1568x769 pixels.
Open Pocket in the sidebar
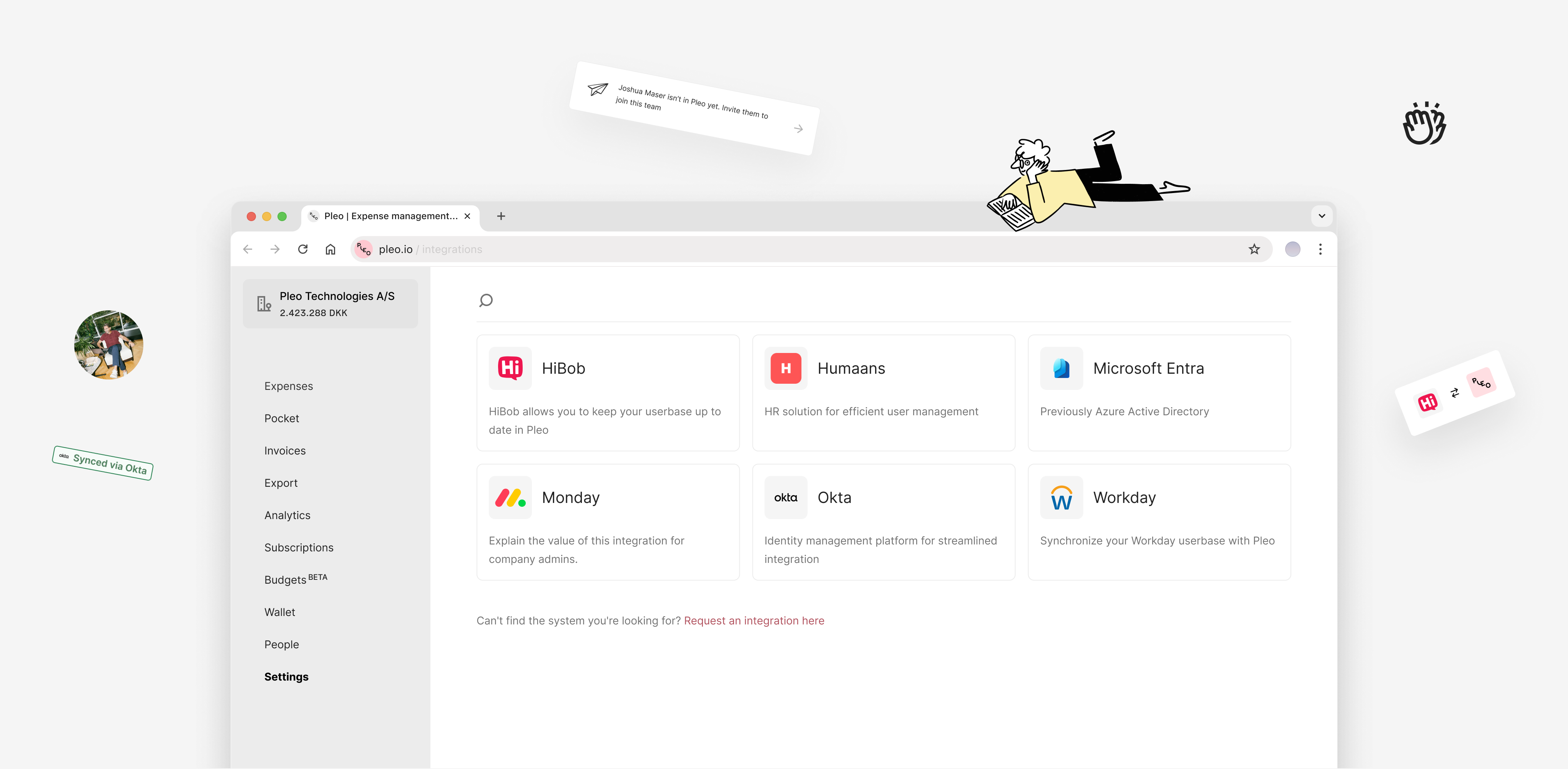[282, 418]
